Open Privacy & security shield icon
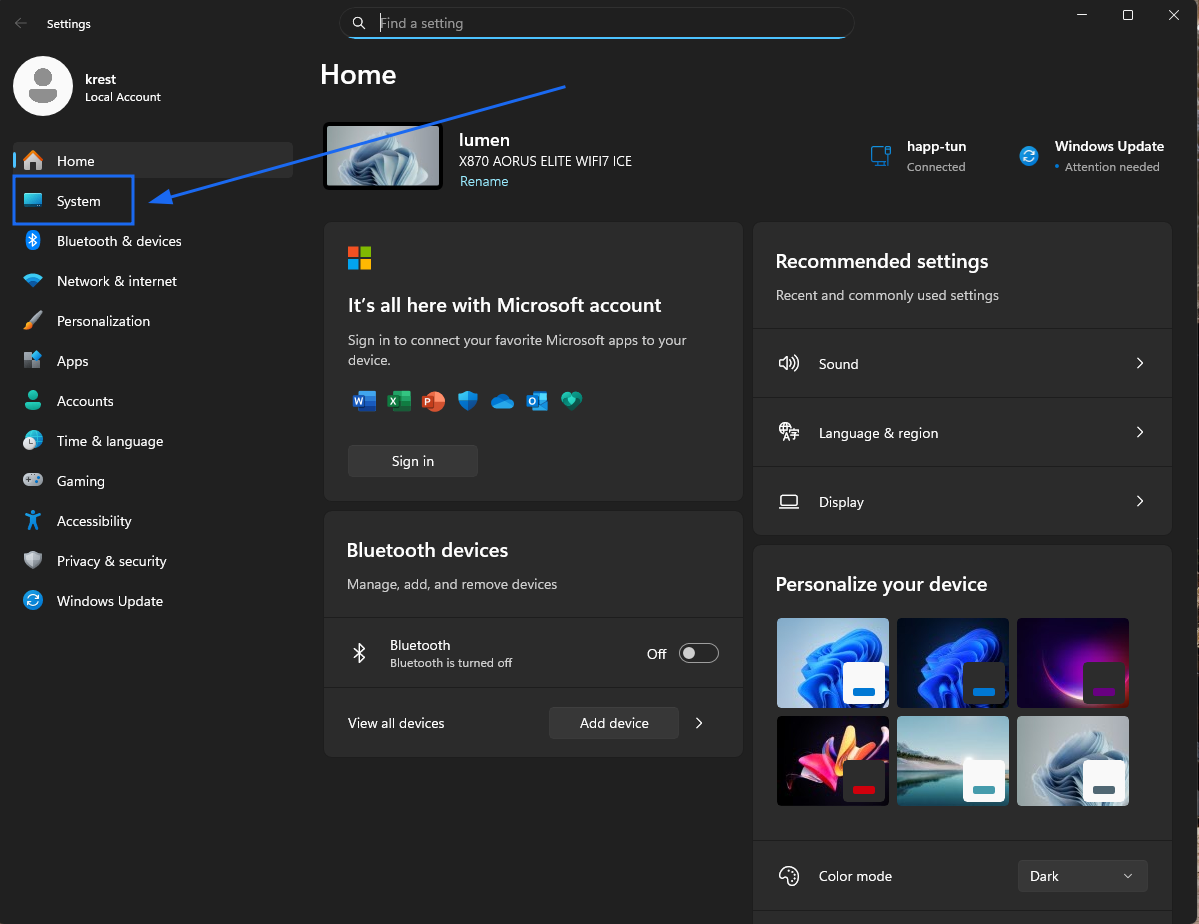The width and height of the screenshot is (1199, 924). [x=33, y=561]
